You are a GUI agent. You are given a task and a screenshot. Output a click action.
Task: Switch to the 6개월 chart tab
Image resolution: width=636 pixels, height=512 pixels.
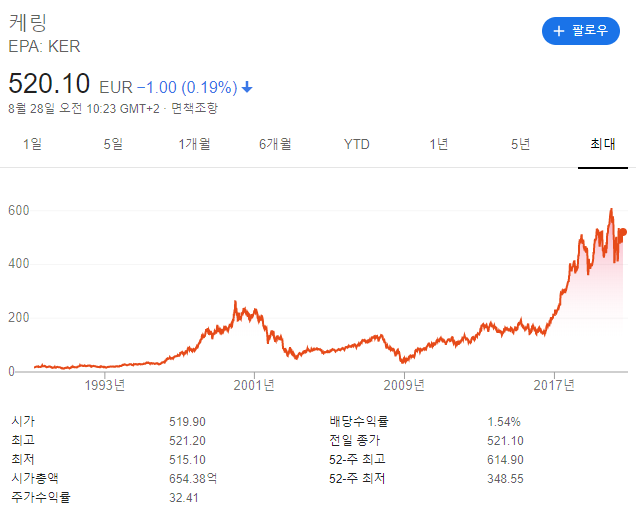tap(275, 144)
